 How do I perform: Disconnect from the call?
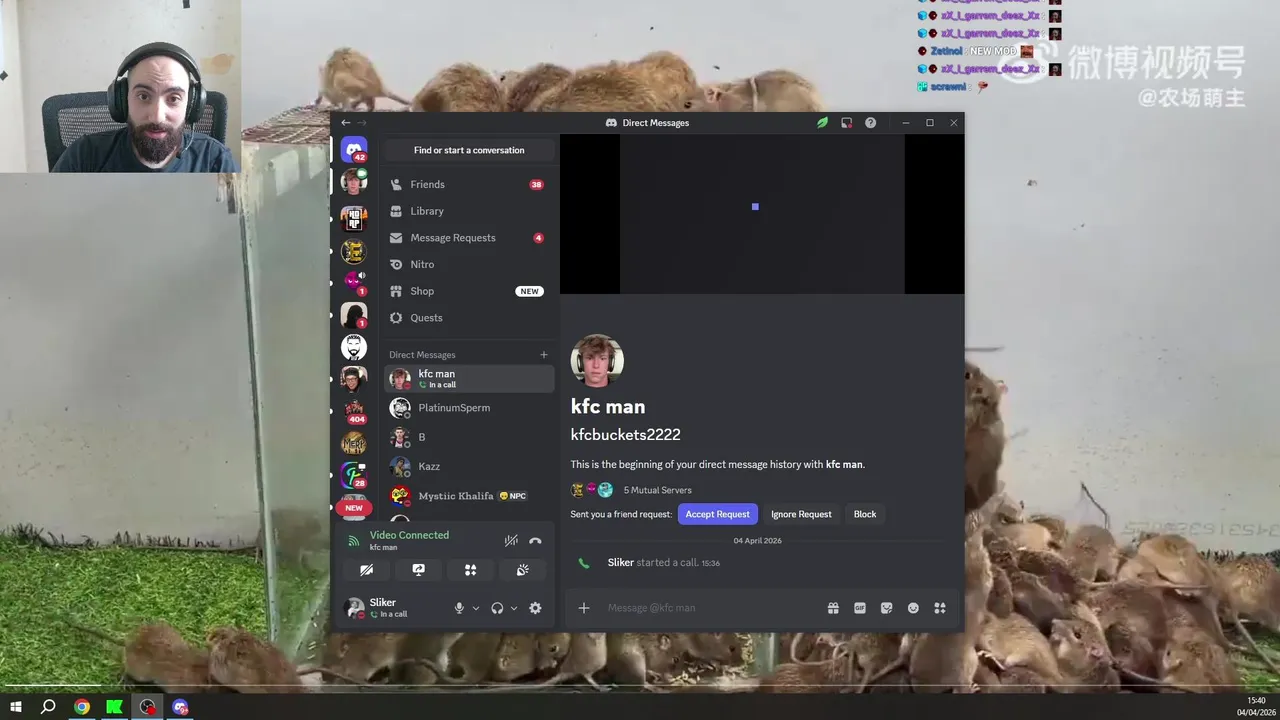click(535, 540)
